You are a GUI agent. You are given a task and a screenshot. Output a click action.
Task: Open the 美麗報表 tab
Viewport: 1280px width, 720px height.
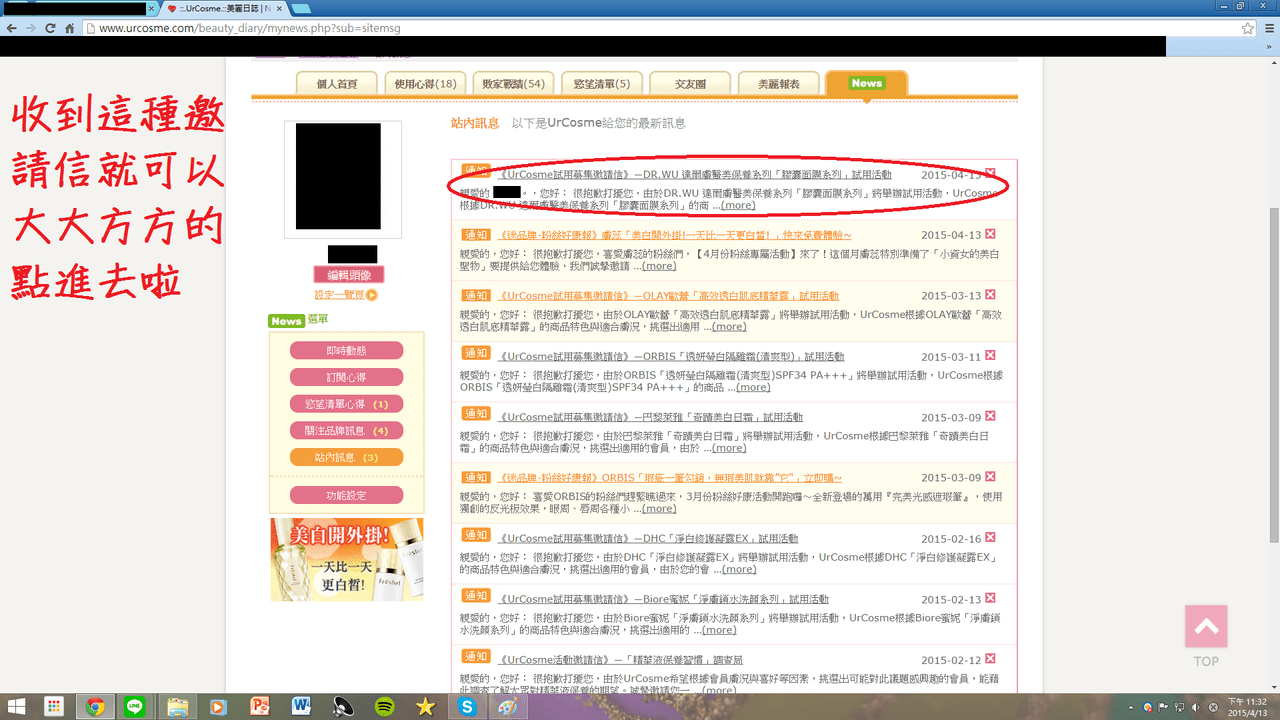(778, 84)
